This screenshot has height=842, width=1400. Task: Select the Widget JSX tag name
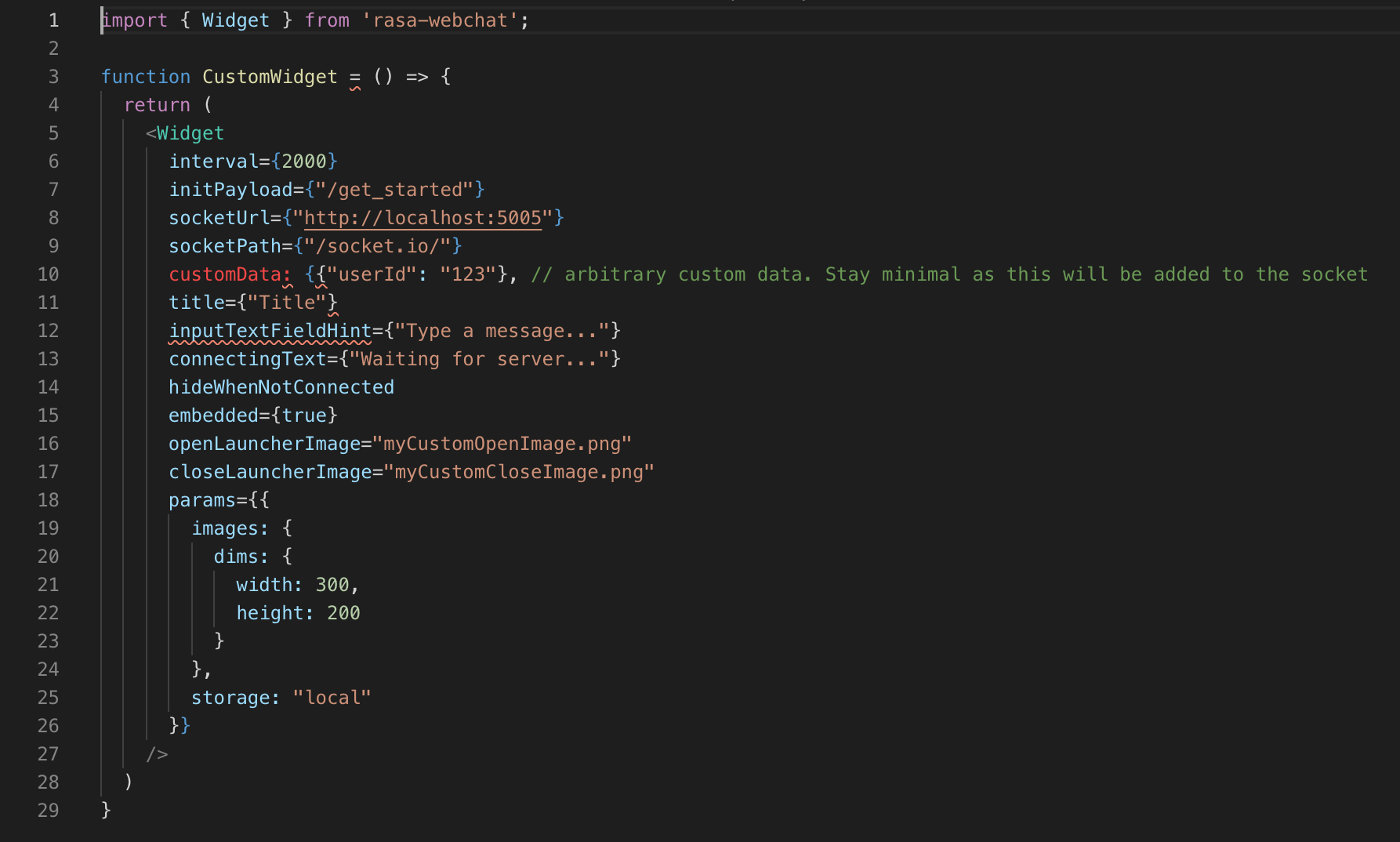point(189,132)
